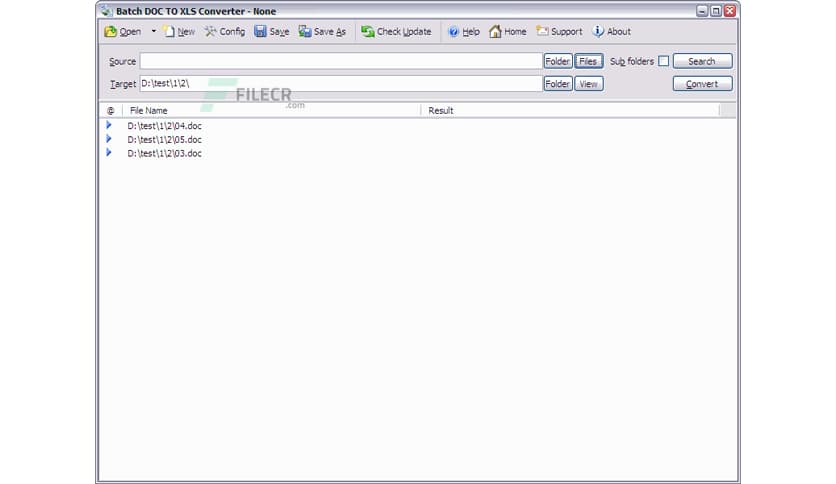
Task: Enable the Sub folders checkbox
Action: point(663,61)
